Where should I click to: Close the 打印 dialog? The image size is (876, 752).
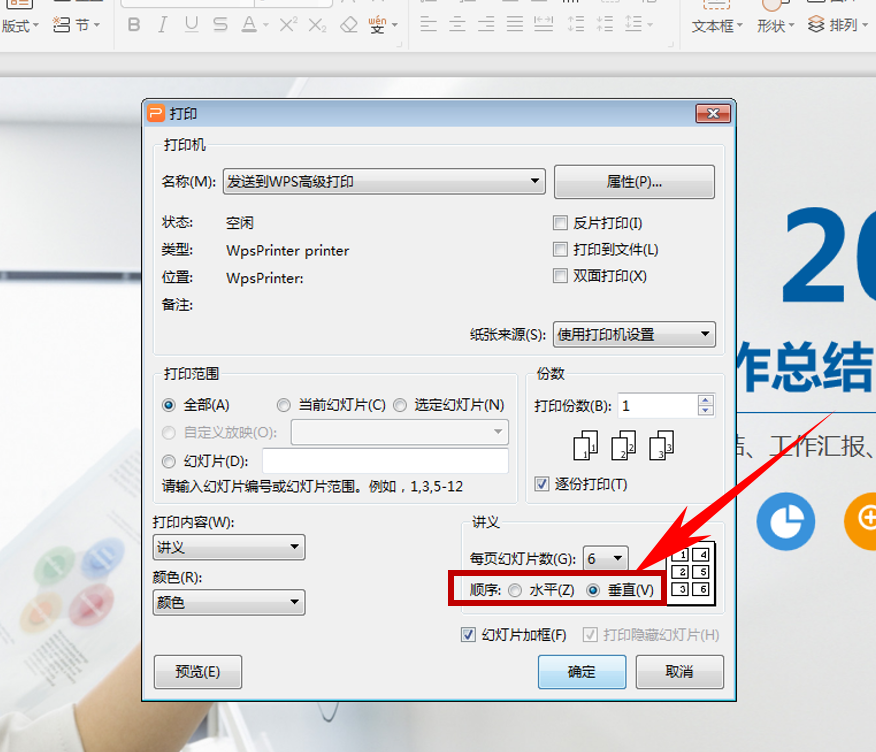[x=713, y=113]
